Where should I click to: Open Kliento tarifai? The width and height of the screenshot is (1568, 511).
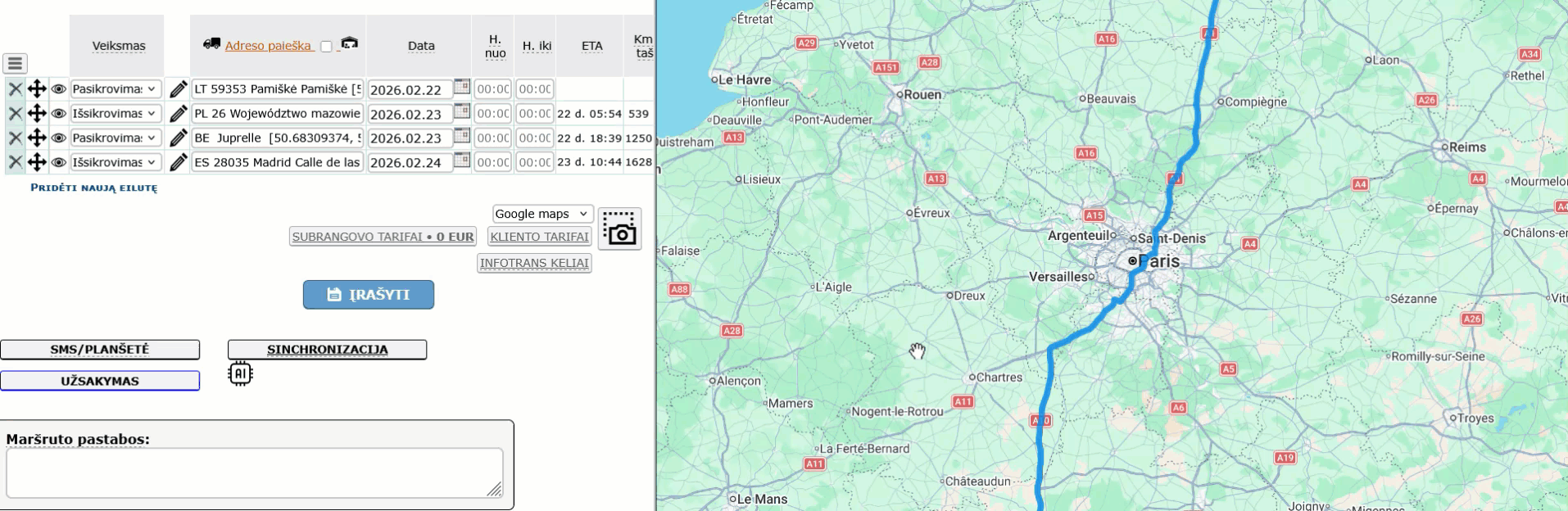539,237
